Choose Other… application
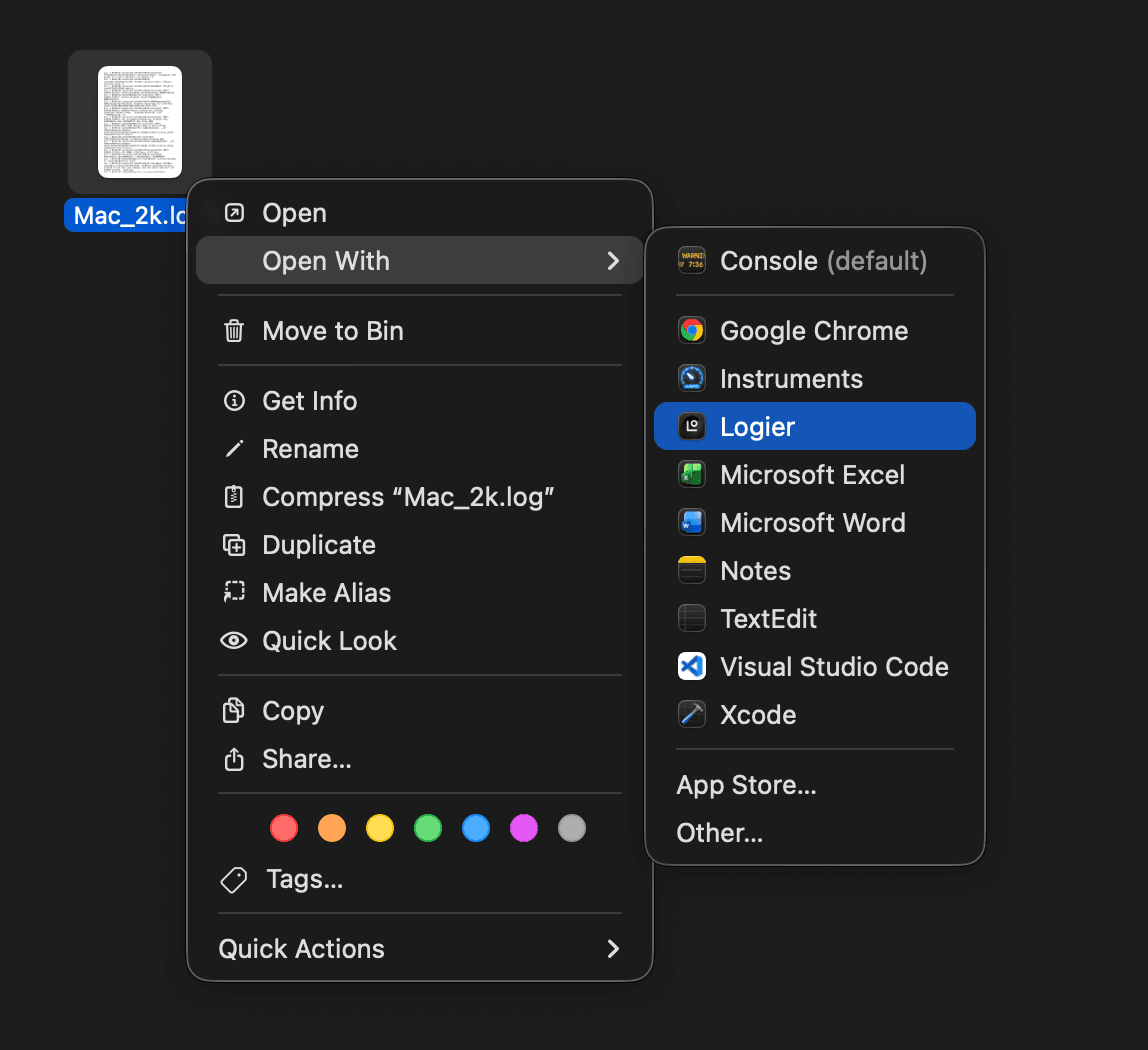The width and height of the screenshot is (1148, 1050). click(815, 833)
